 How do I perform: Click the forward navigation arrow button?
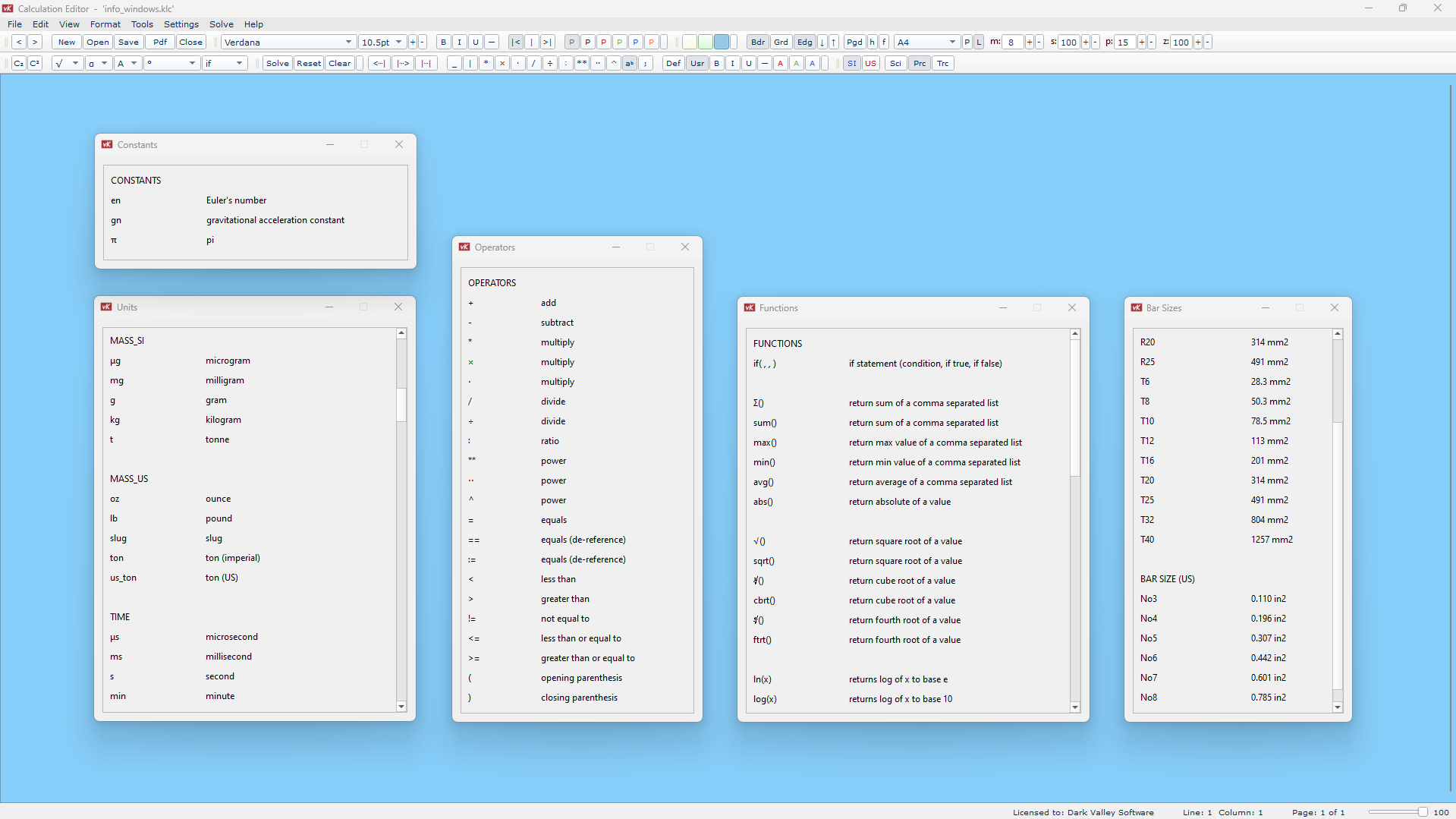[x=35, y=43]
